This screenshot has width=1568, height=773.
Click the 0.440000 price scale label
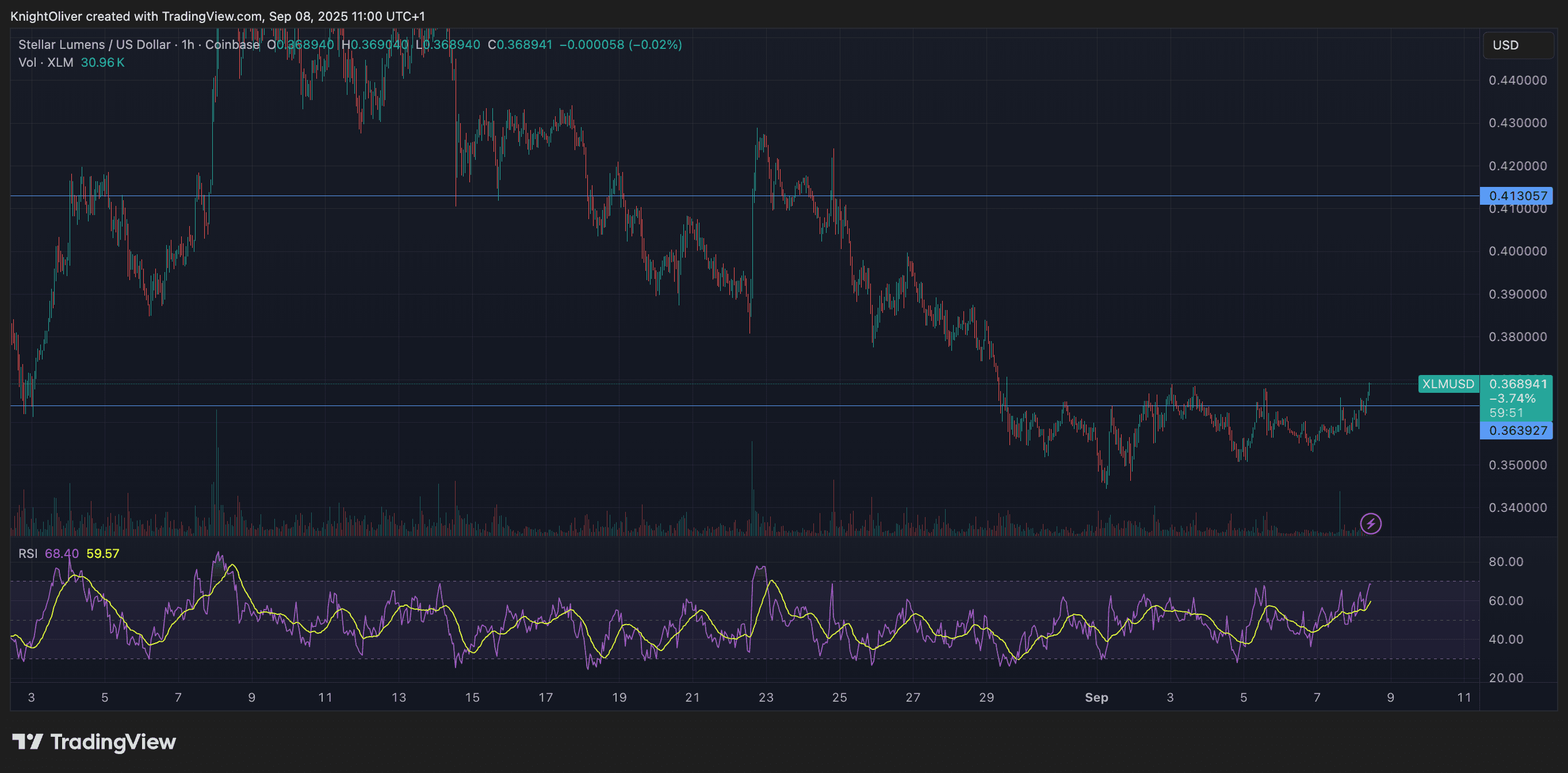pyautogui.click(x=1519, y=80)
